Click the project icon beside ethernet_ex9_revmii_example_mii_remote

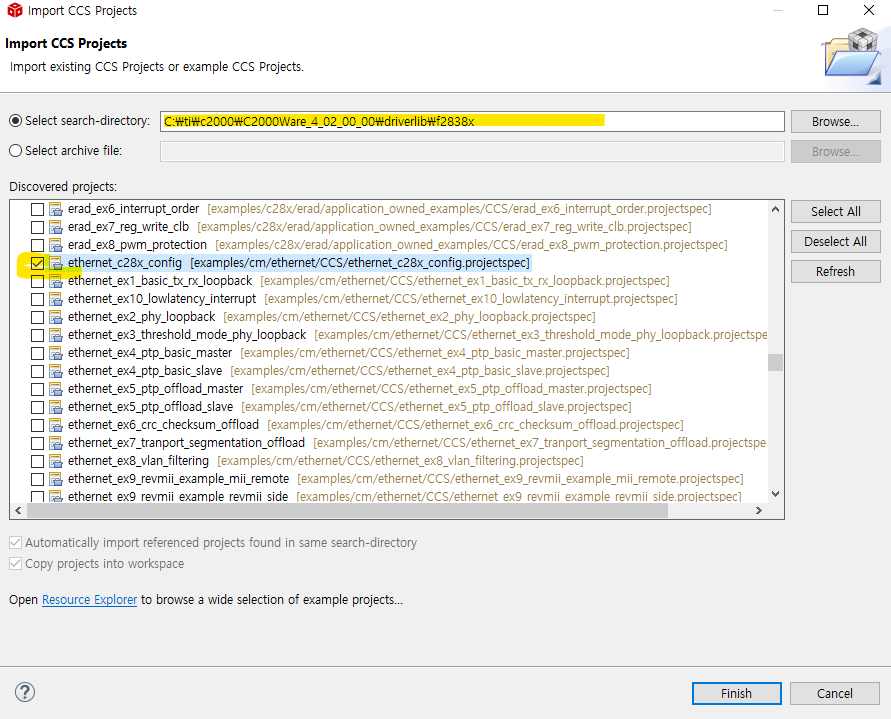pos(56,479)
